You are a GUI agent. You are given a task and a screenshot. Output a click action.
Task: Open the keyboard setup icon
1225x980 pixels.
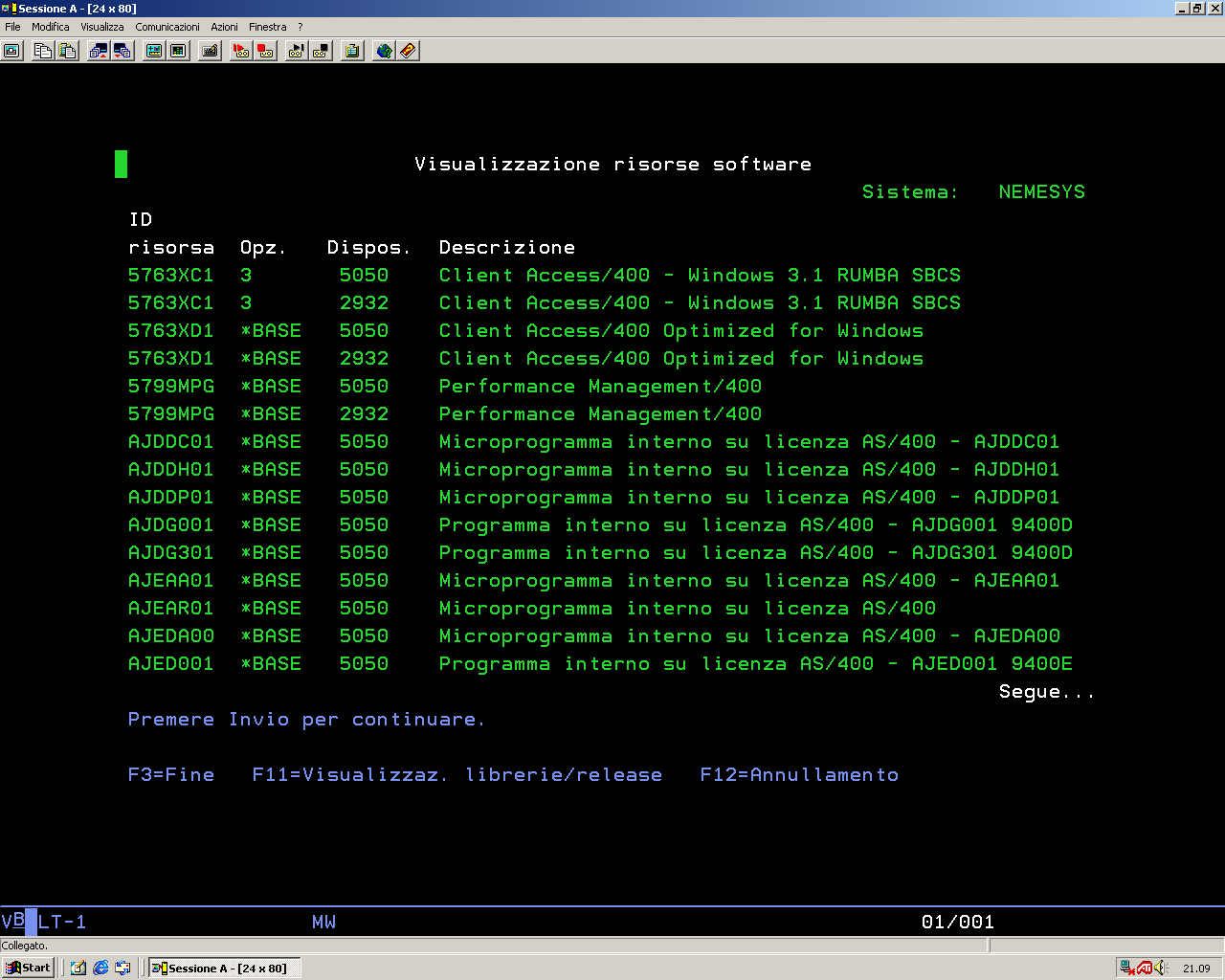(210, 51)
